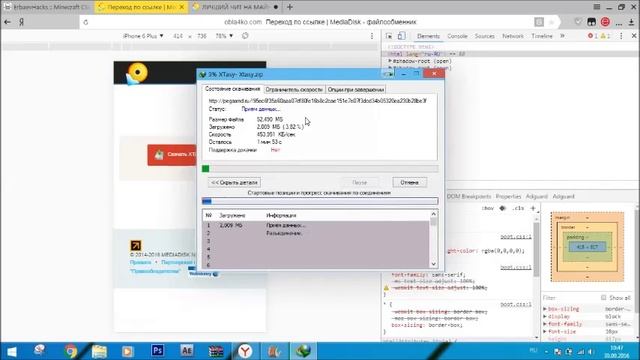
Task: Open the Properties tab in the styles pane
Action: pos(508,196)
